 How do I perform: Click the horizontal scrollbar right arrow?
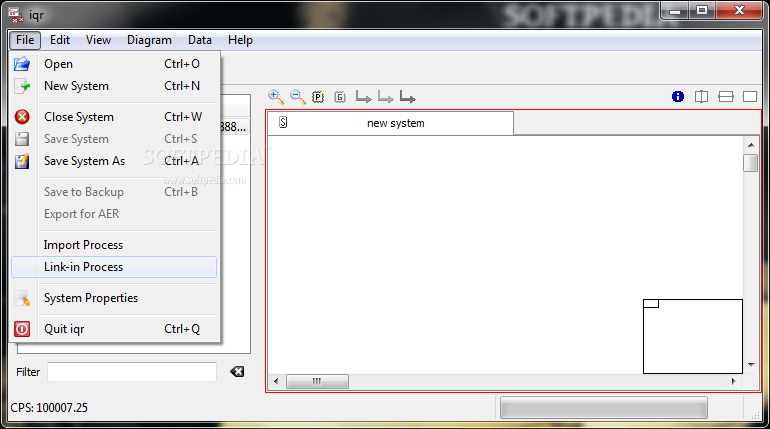734,381
